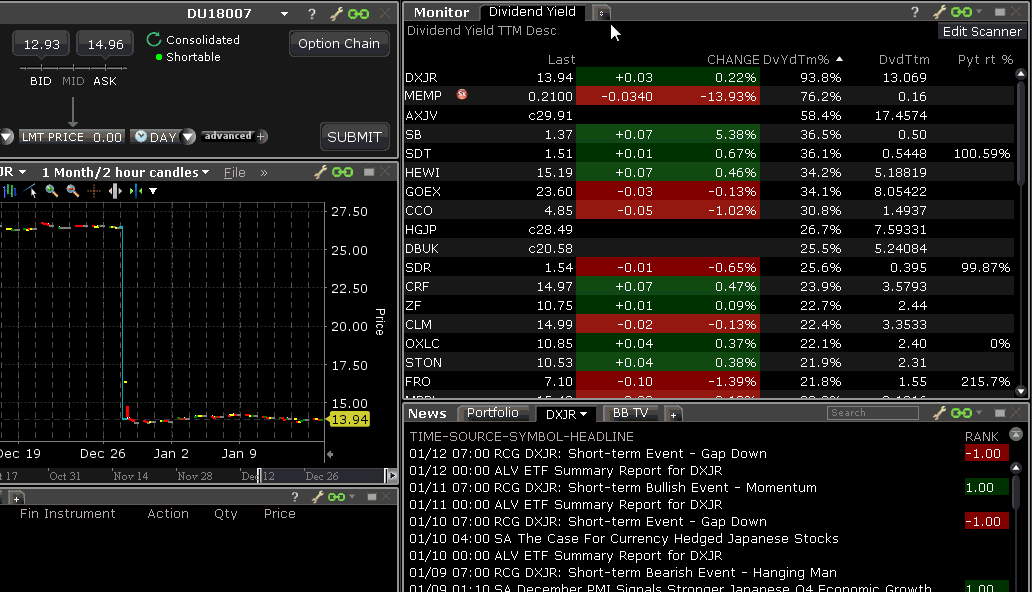1032x592 pixels.
Task: Open the BB TV tab
Action: (630, 413)
